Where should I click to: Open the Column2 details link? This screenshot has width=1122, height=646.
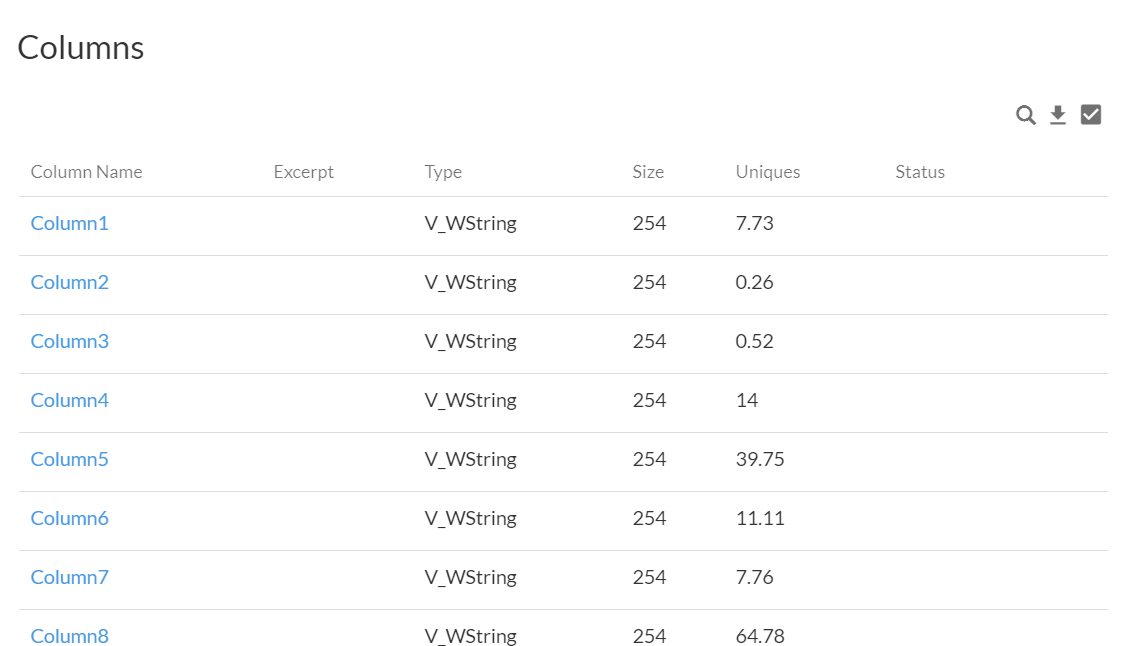pos(69,282)
